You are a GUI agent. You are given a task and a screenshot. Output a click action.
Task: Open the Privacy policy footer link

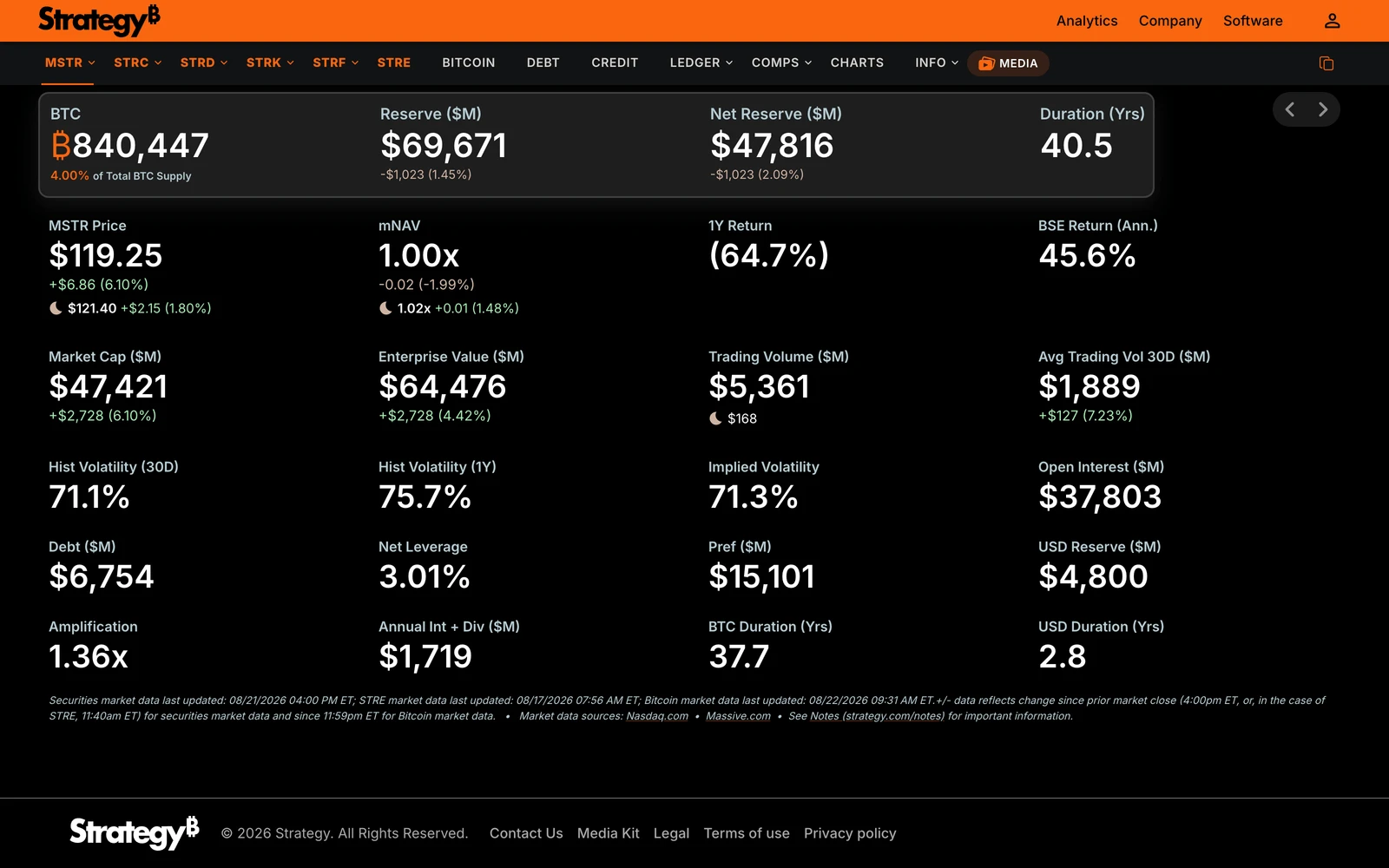click(x=850, y=833)
